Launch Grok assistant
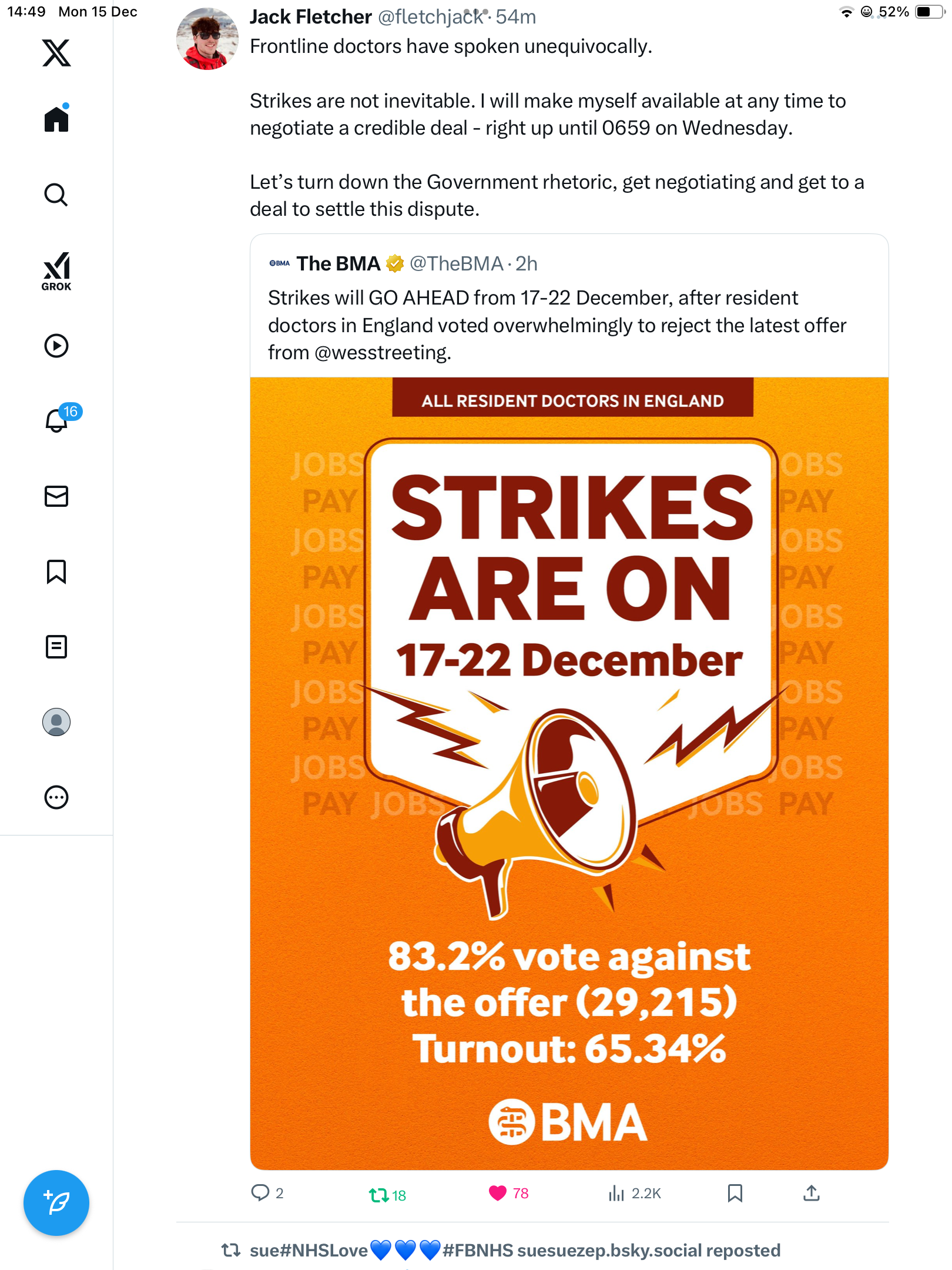Image resolution: width=952 pixels, height=1270 pixels. (x=56, y=271)
